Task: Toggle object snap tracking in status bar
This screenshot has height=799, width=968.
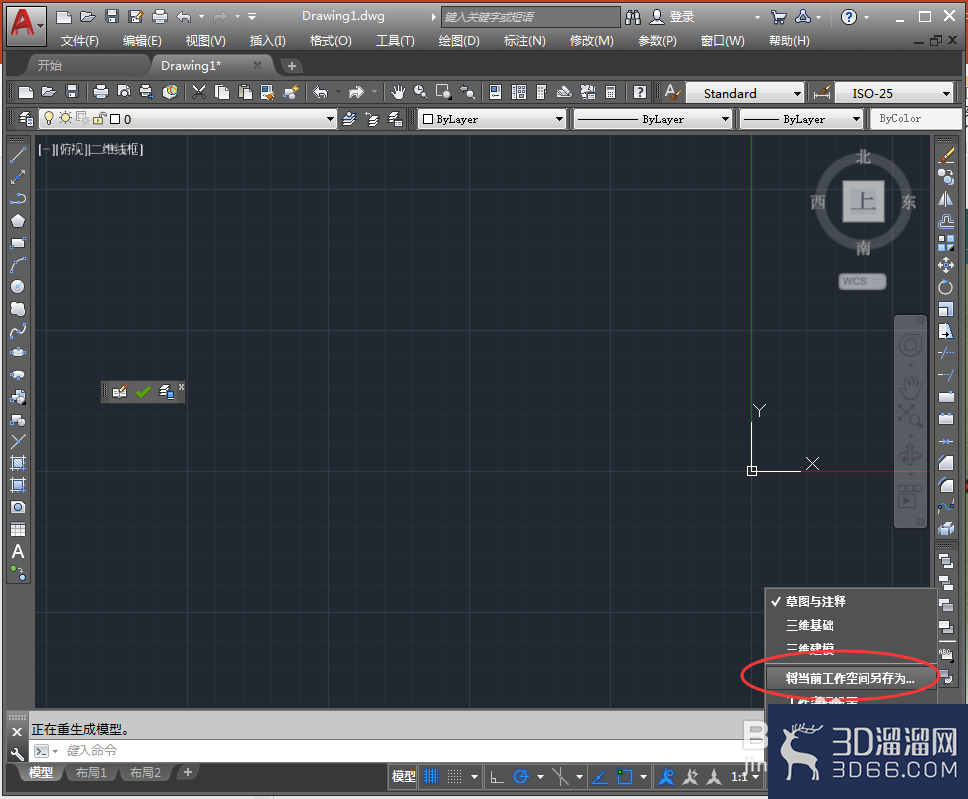Action: tap(599, 777)
